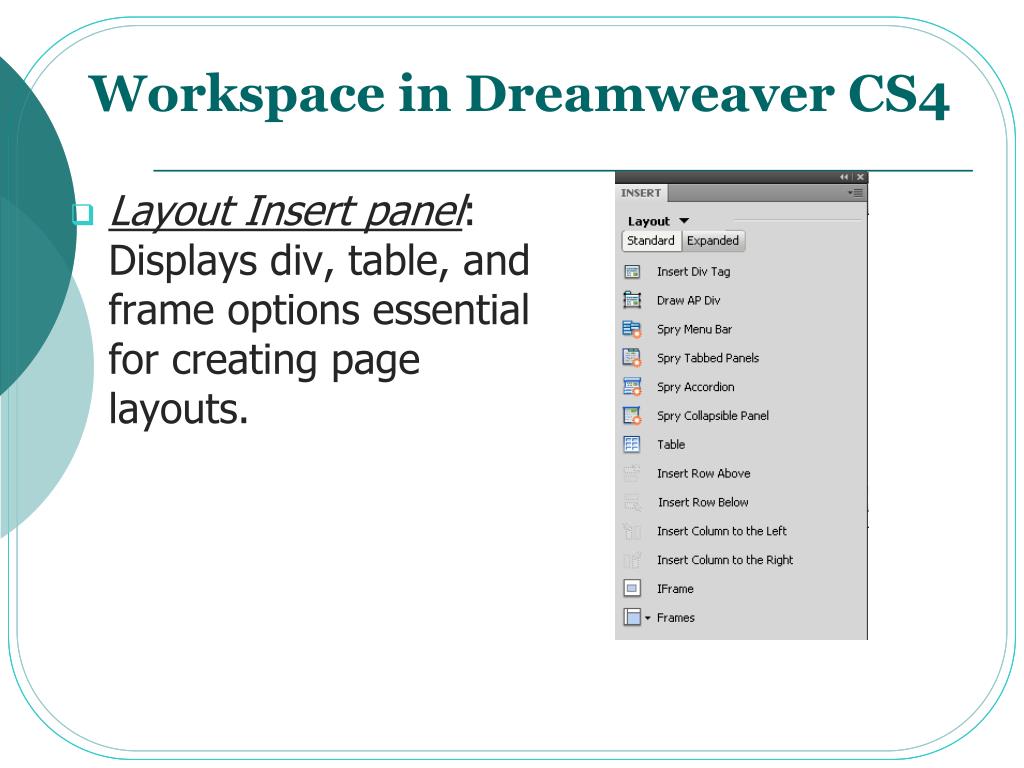Open the Layout category dropdown
1024x768 pixels.
click(x=684, y=221)
